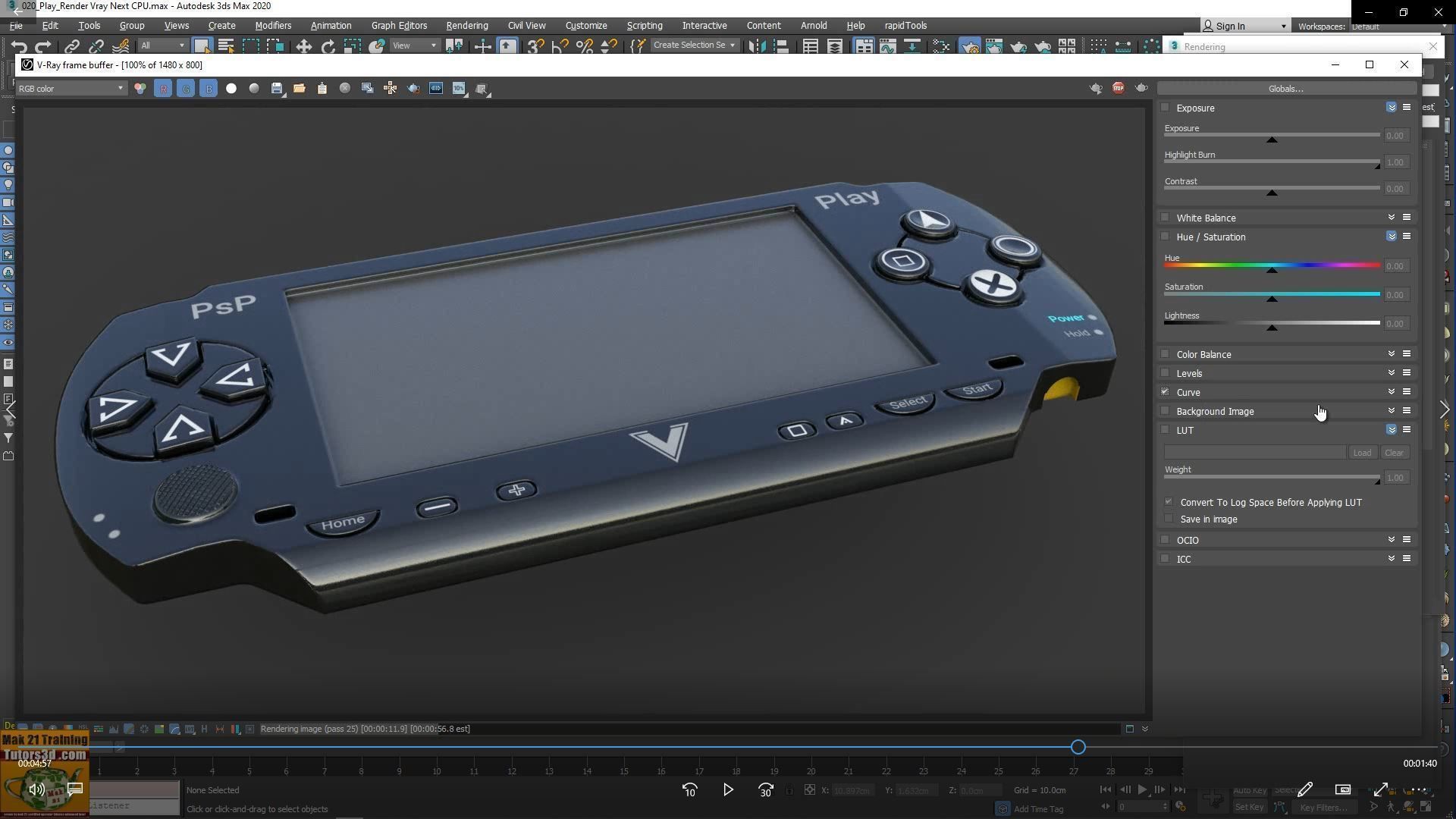Click render last teapot icon left of STOP
The width and height of the screenshot is (1456, 819).
tap(1096, 89)
